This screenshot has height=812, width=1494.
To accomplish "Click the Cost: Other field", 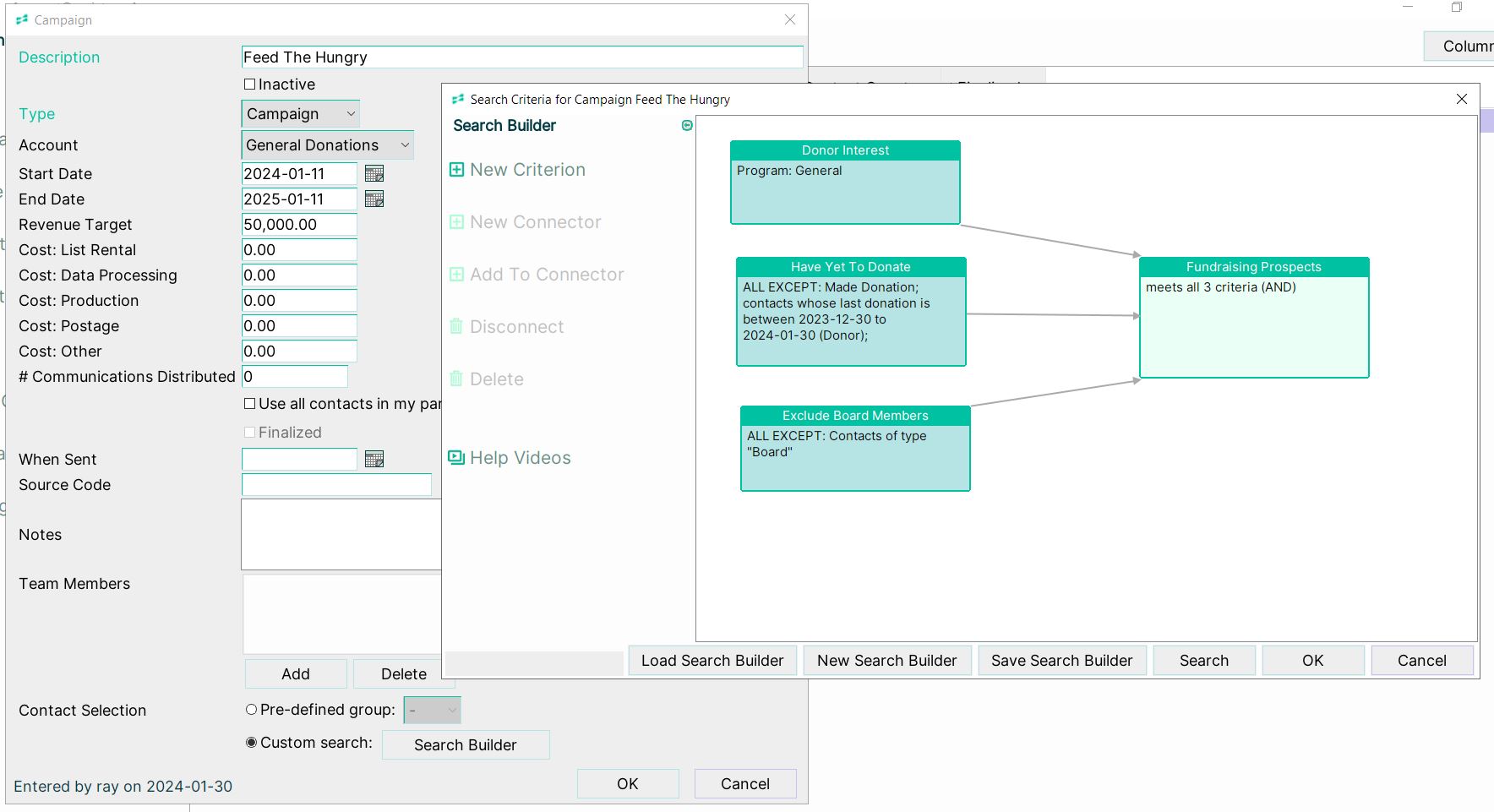I will point(299,352).
